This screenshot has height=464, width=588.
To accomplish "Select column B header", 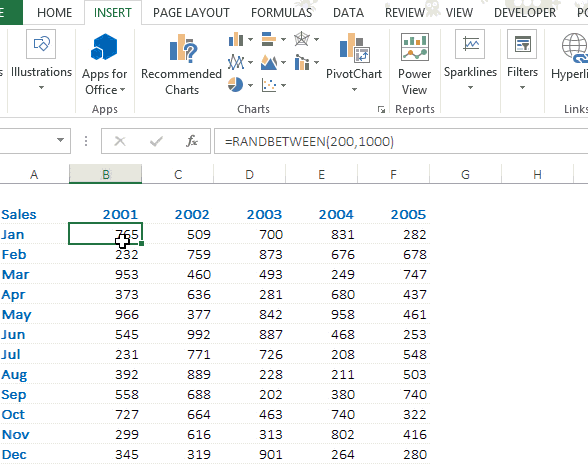I will click(106, 174).
